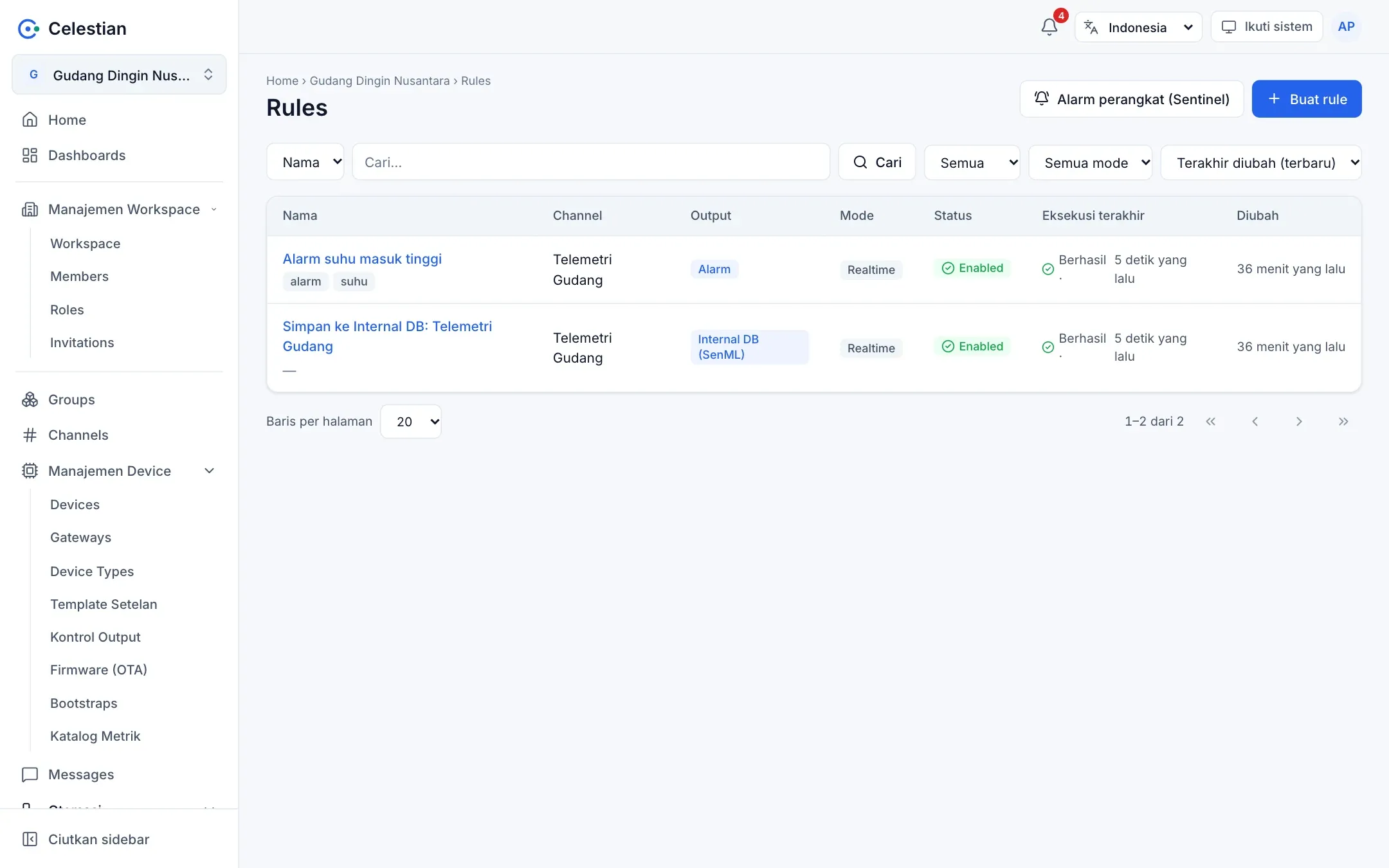This screenshot has height=868, width=1389.
Task: Open the Semua mode filter dropdown
Action: click(x=1091, y=163)
